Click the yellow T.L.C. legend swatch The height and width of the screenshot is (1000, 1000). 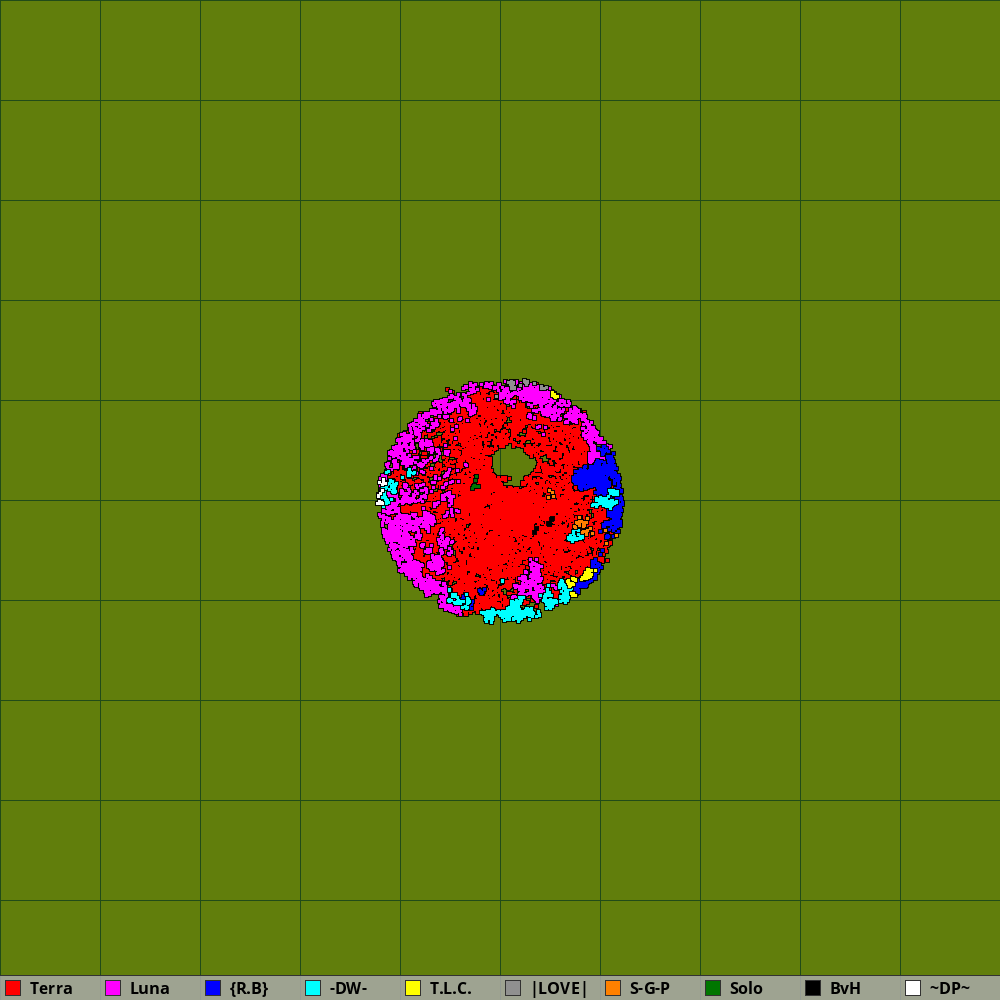[x=413, y=988]
